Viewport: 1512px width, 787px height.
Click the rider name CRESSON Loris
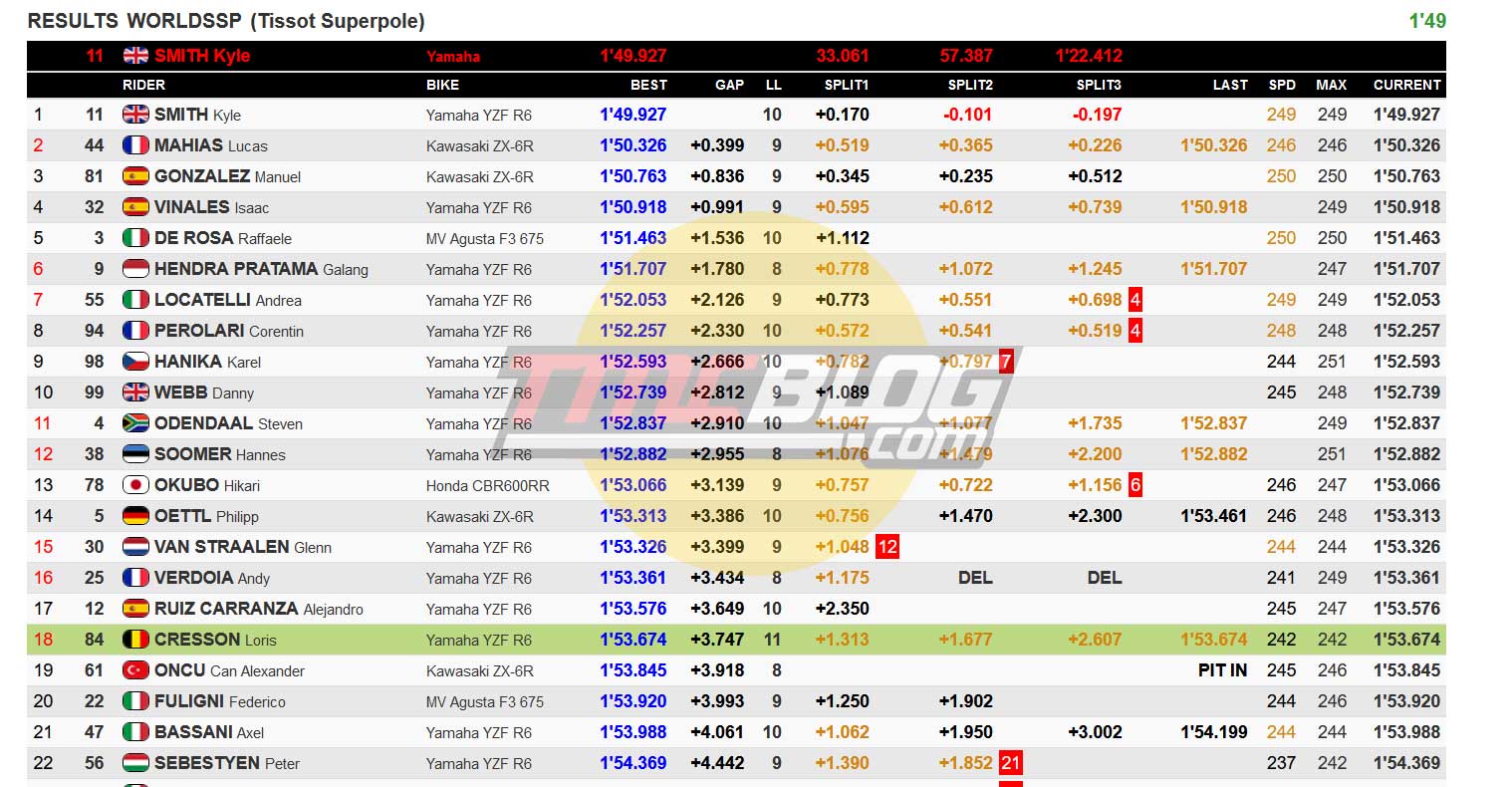pos(215,640)
